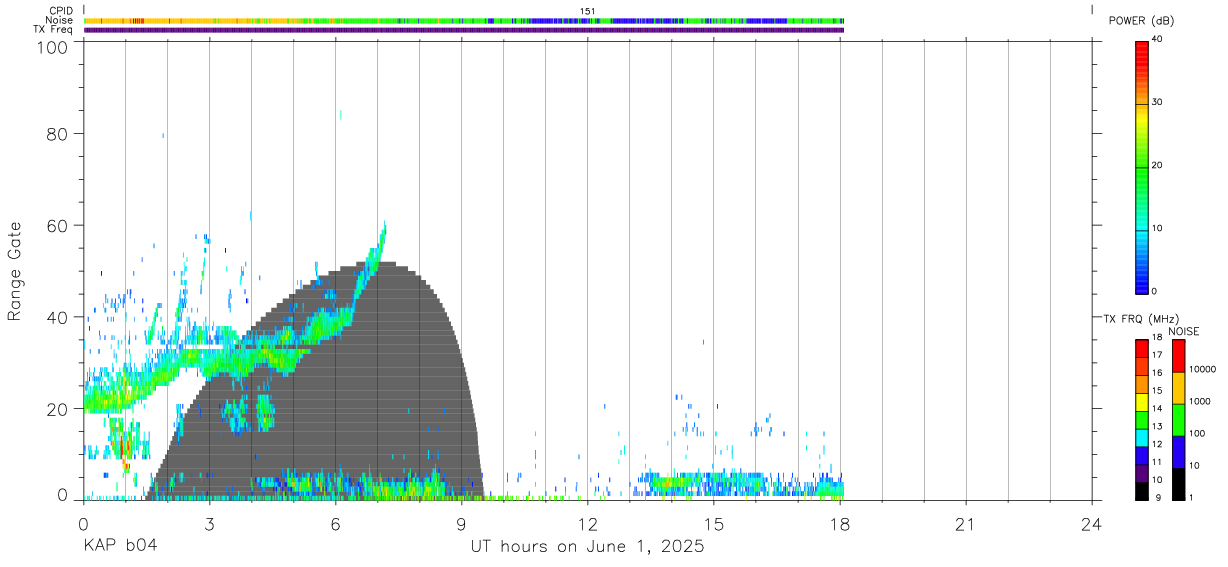Select the 12 tick on UT hours axis
Image resolution: width=1228 pixels, height=567 pixels.
tap(587, 524)
